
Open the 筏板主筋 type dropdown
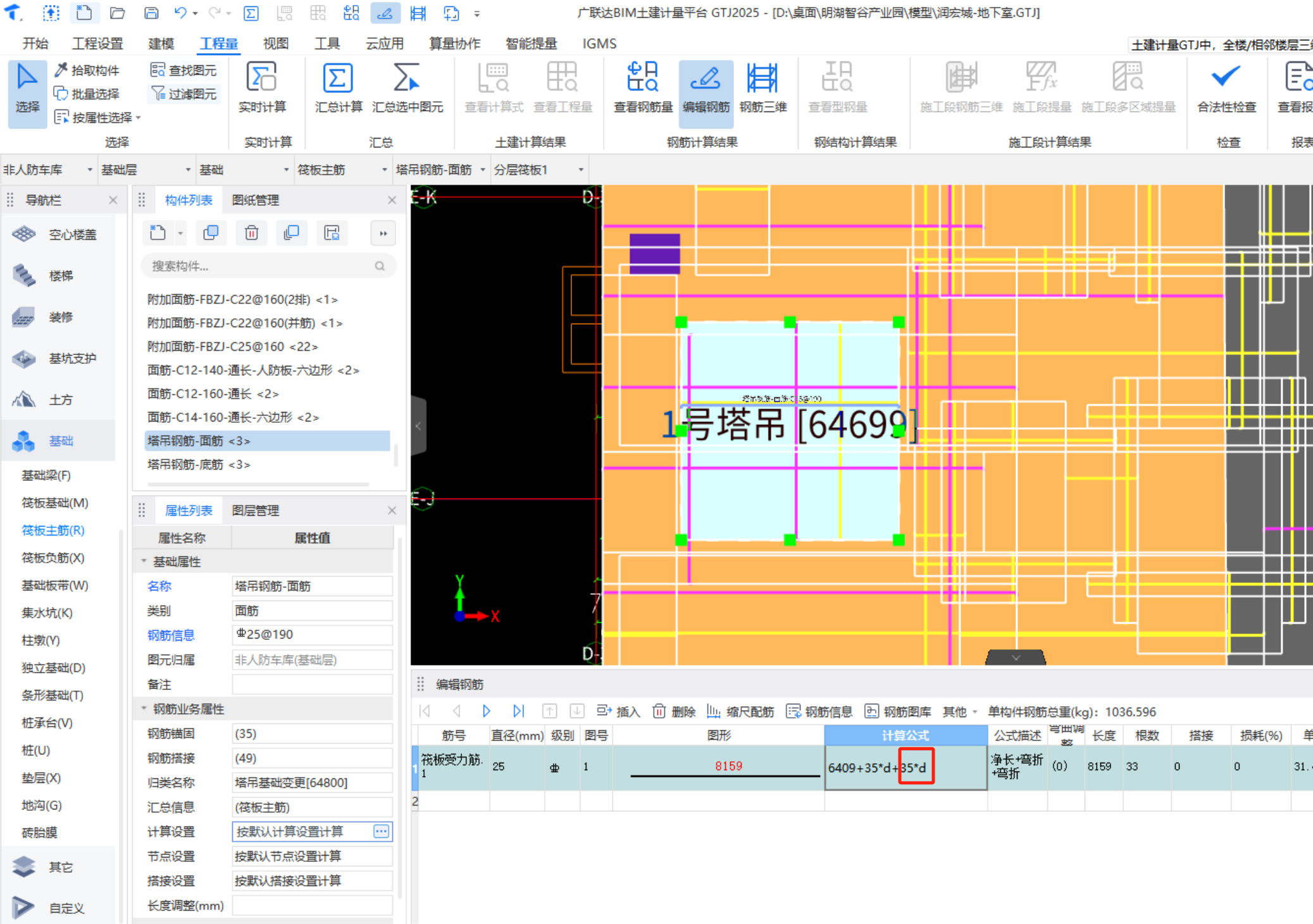coord(342,170)
